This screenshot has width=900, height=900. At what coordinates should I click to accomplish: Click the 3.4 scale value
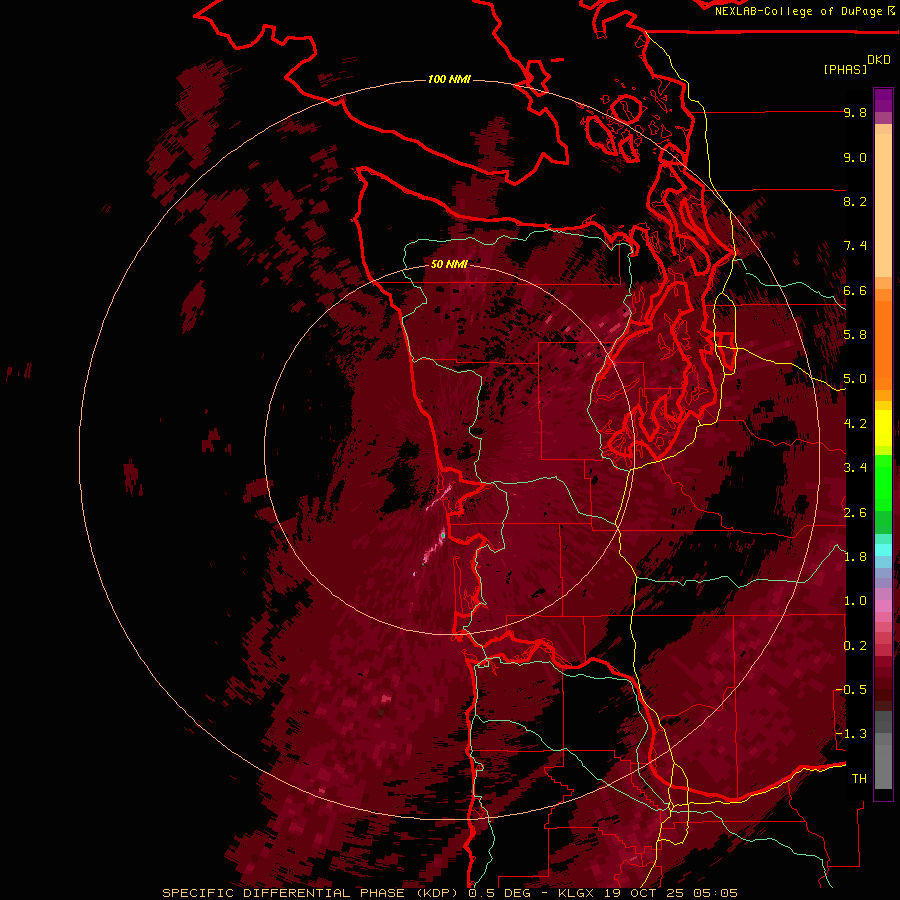pos(855,468)
